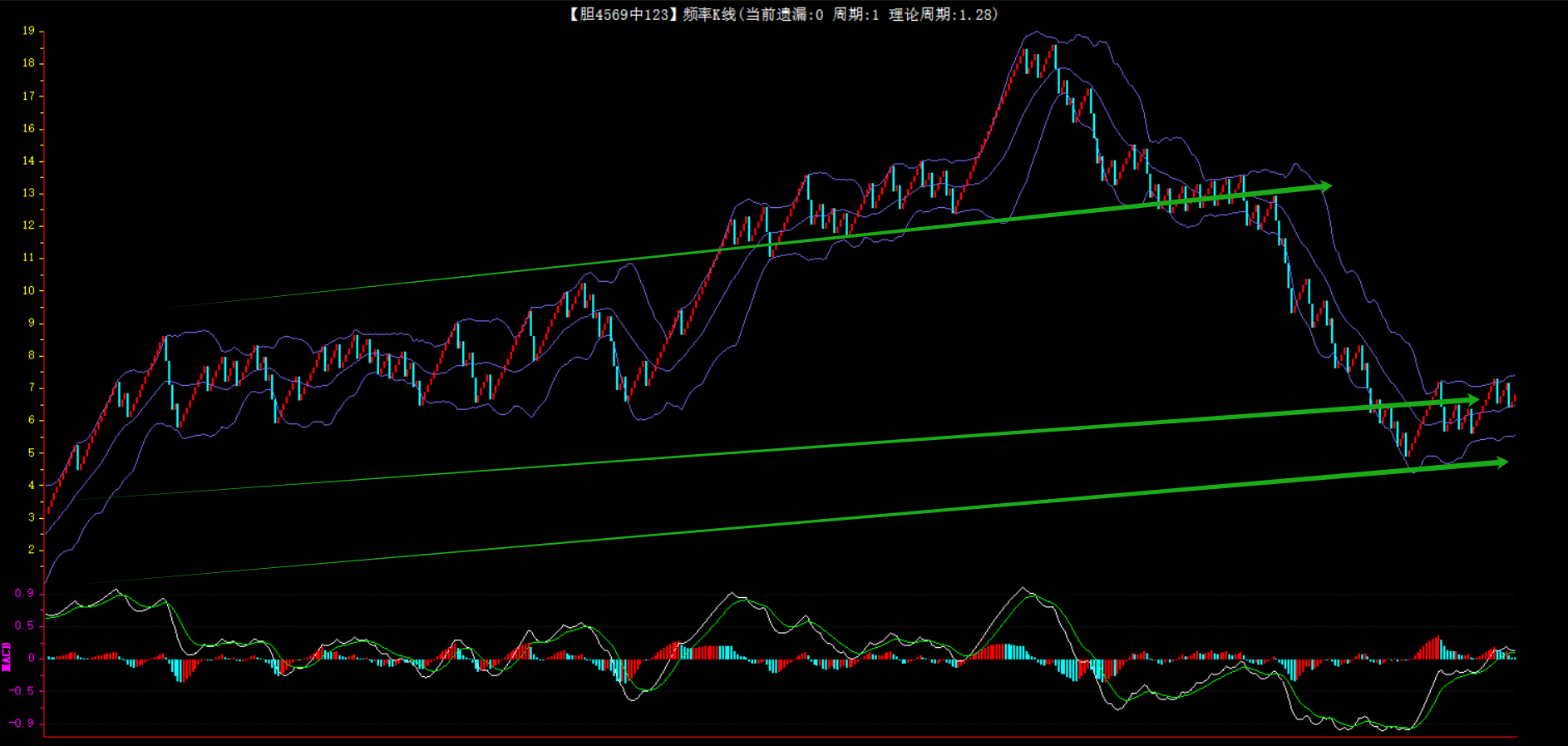
Task: Select the 14 label on price axis
Action: click(28, 161)
